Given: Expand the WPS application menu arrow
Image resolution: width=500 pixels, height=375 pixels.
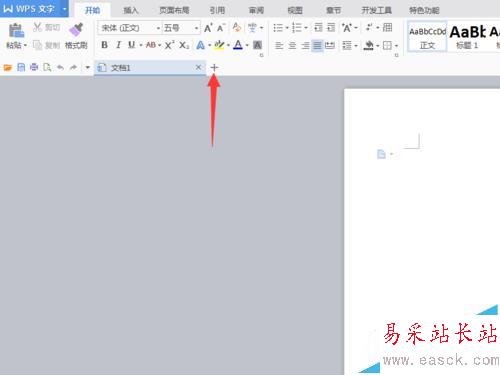Looking at the screenshot, I should point(64,9).
